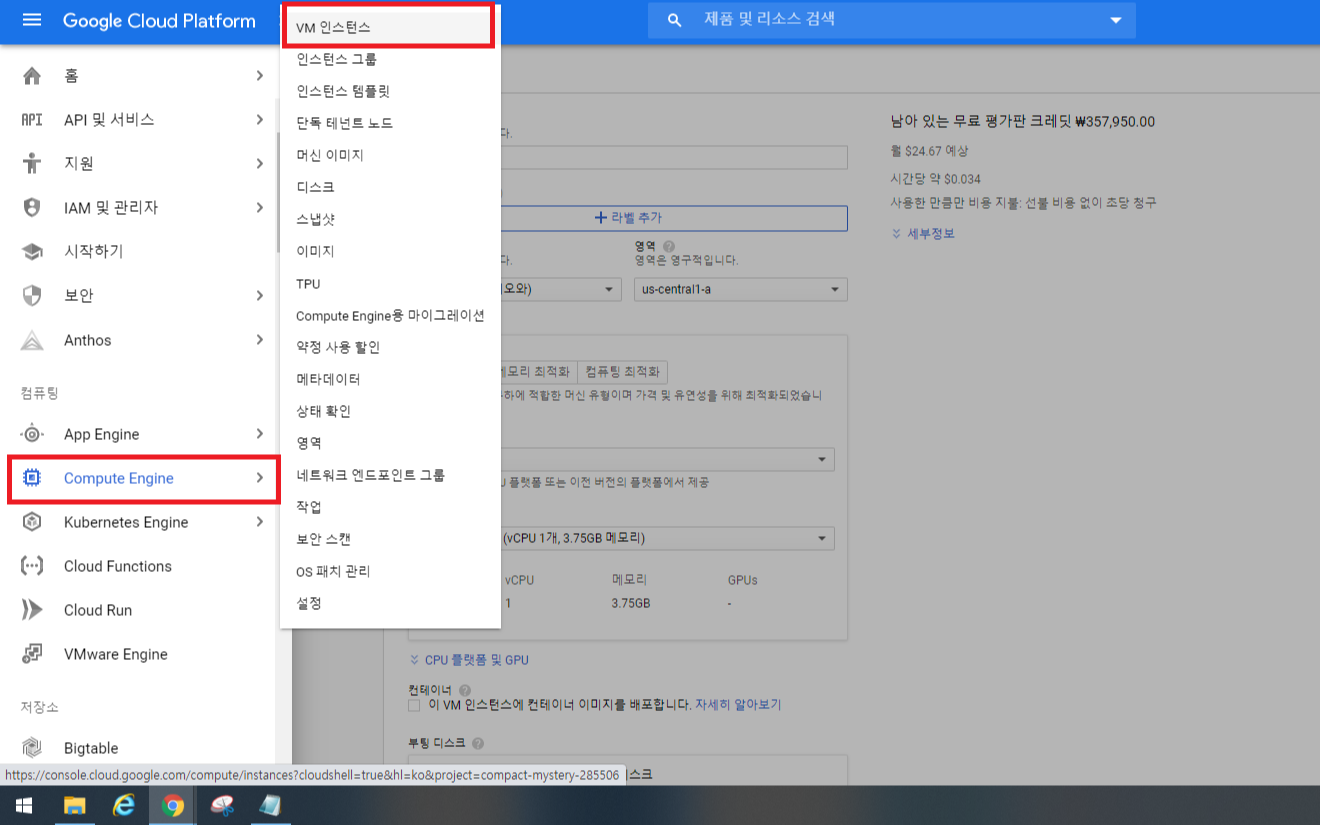Click the 지원 person icon
Image resolution: width=1320 pixels, height=825 pixels.
tap(32, 163)
